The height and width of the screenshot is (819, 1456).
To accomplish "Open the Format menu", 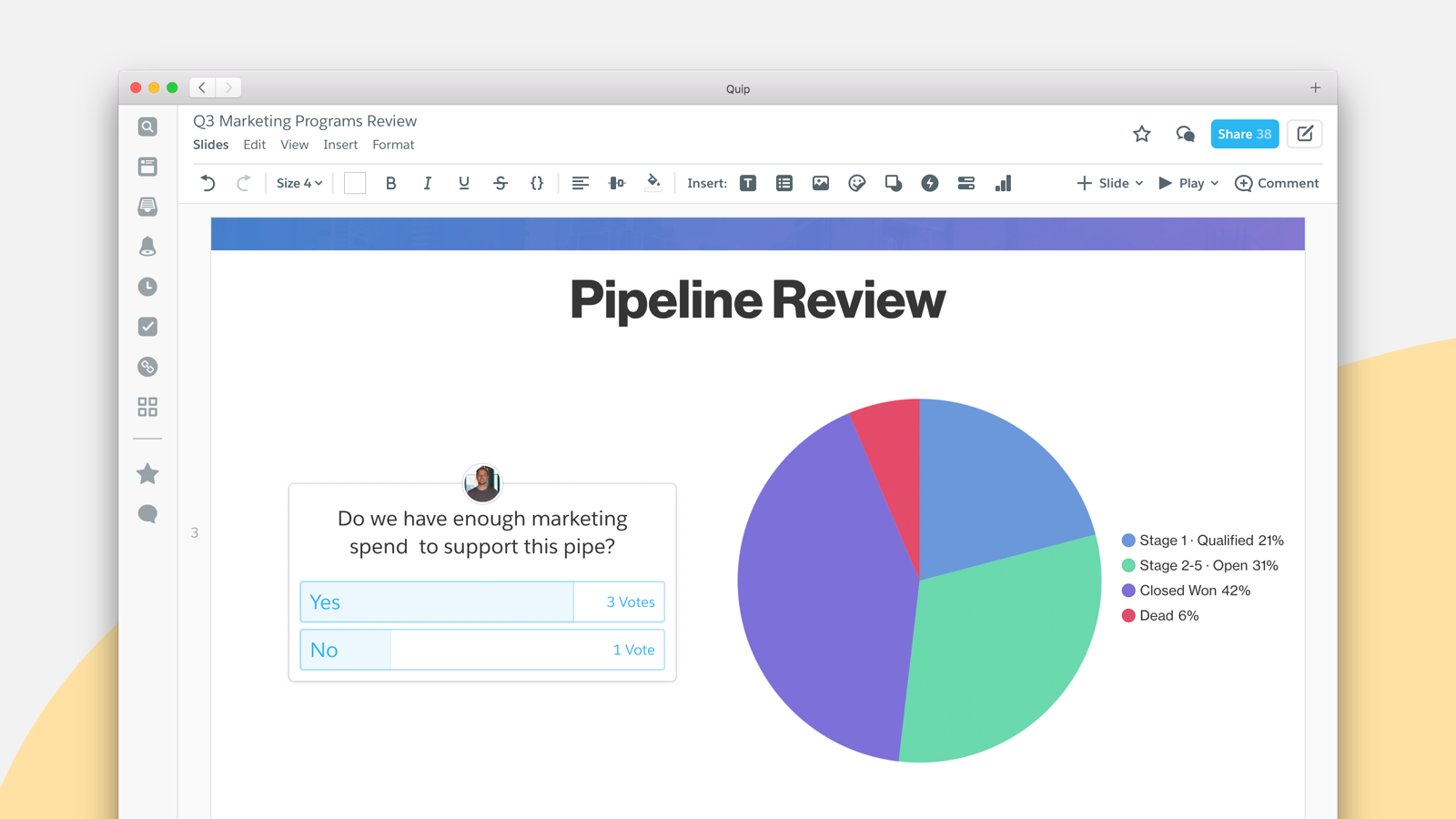I will point(393,145).
